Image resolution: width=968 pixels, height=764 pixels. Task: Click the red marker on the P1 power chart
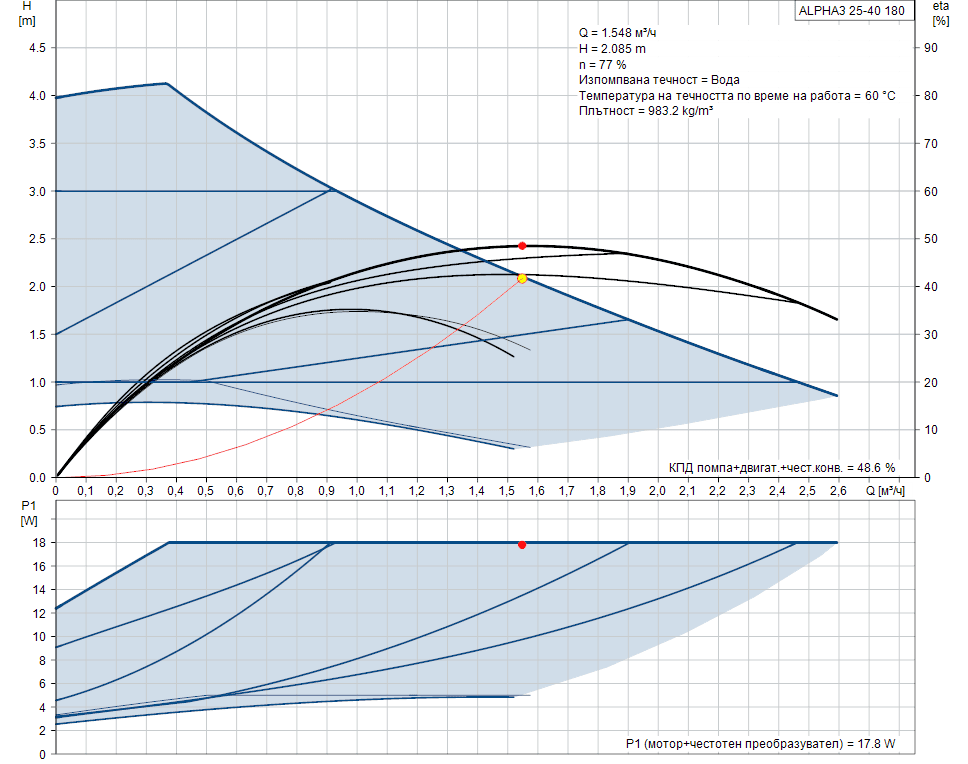click(x=522, y=545)
